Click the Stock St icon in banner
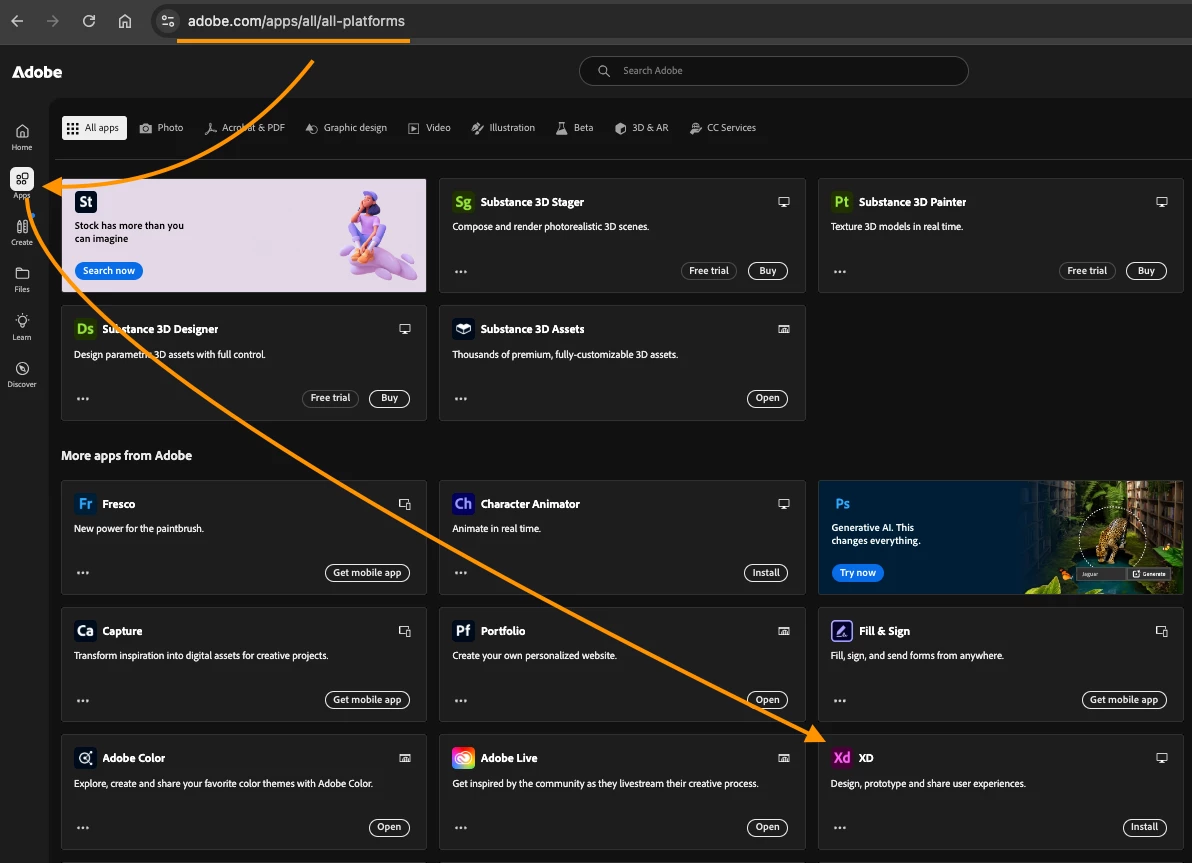 (86, 201)
